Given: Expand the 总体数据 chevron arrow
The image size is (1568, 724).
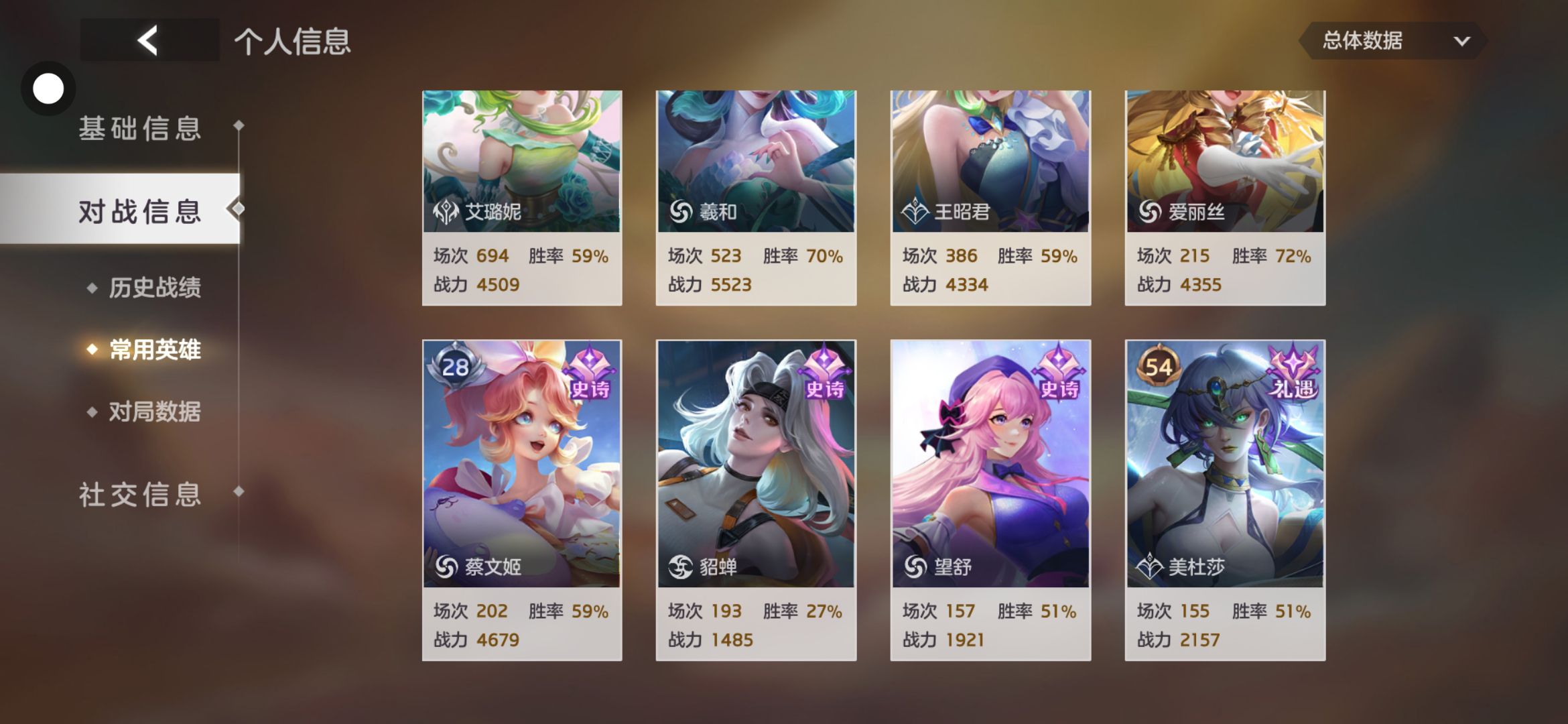Looking at the screenshot, I should coord(1462,41).
